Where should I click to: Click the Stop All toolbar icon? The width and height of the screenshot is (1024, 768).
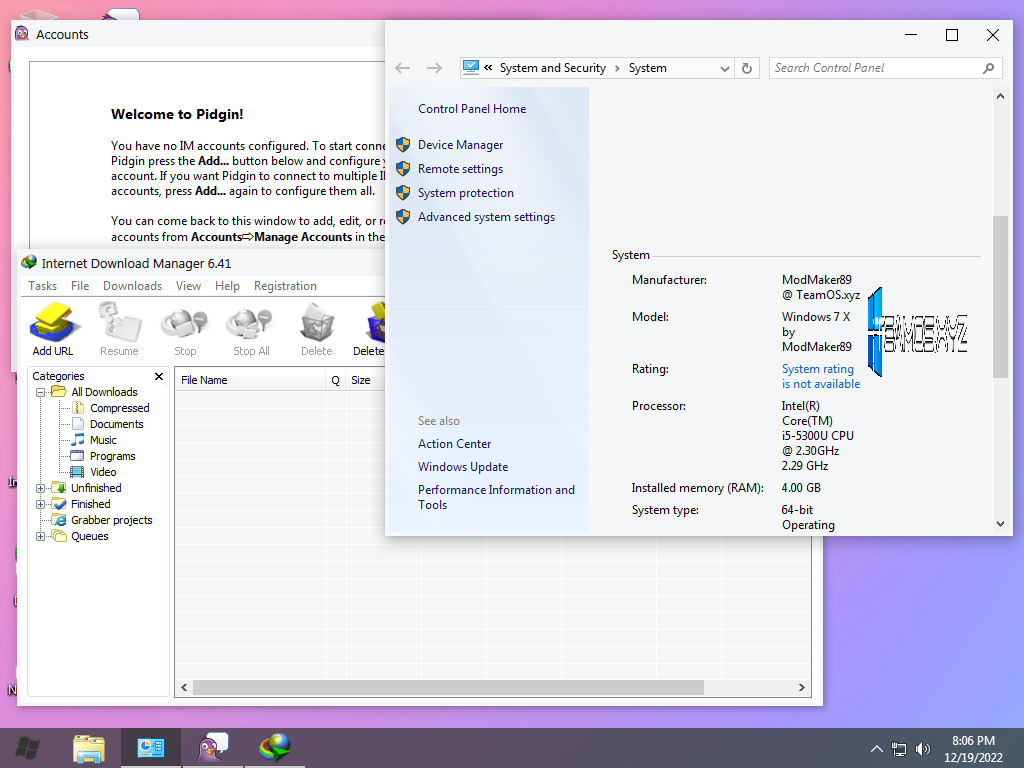tap(251, 328)
